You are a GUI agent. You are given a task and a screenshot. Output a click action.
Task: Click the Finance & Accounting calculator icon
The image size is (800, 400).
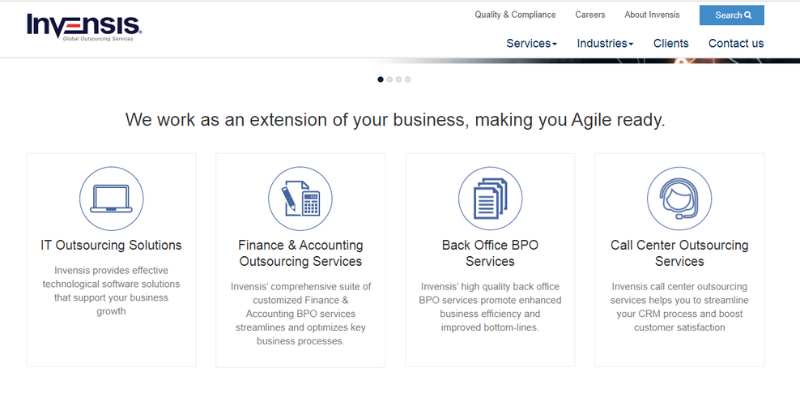[300, 199]
